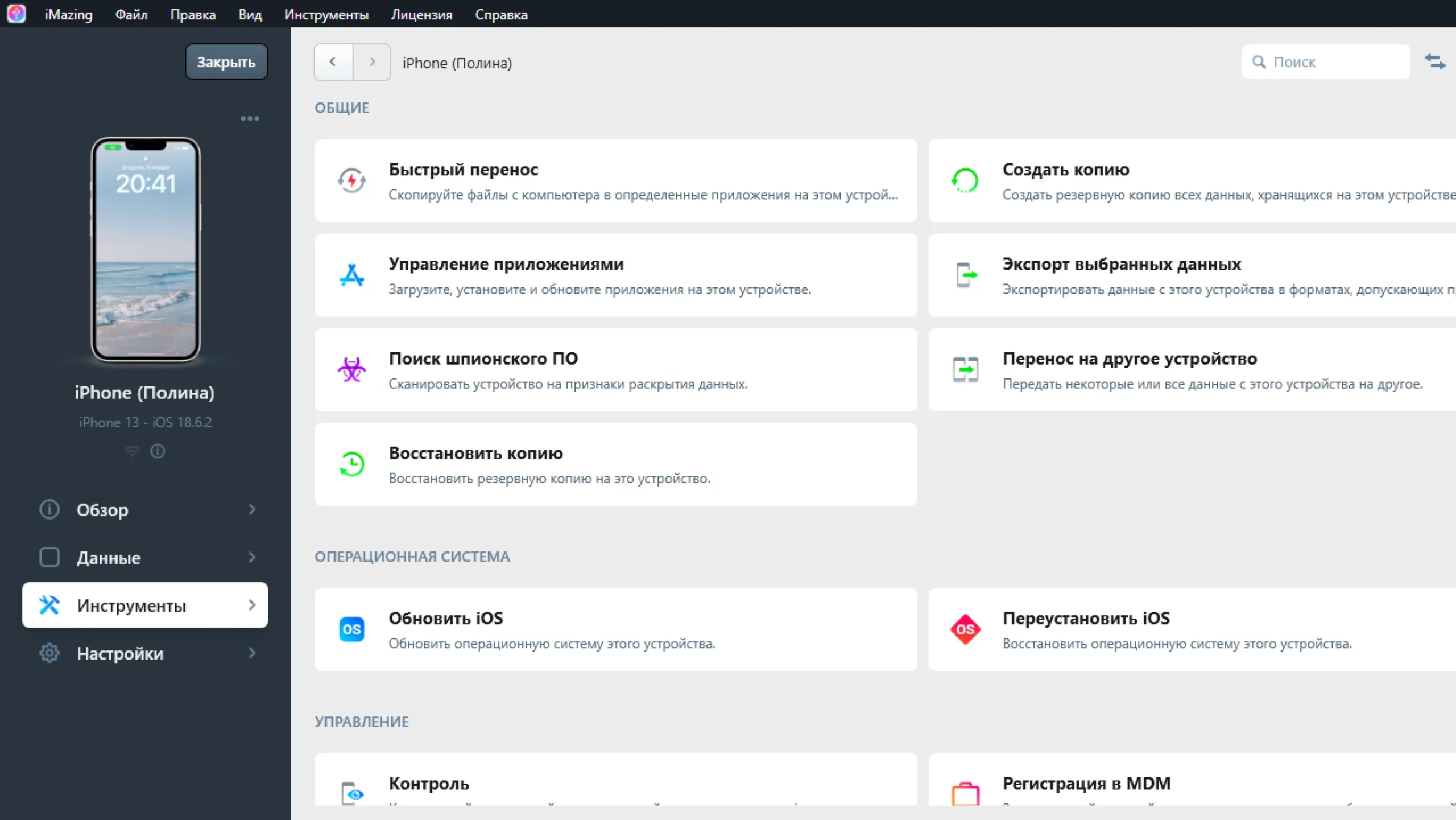Open the three-dots device options menu
This screenshot has height=820, width=1456.
coord(250,118)
